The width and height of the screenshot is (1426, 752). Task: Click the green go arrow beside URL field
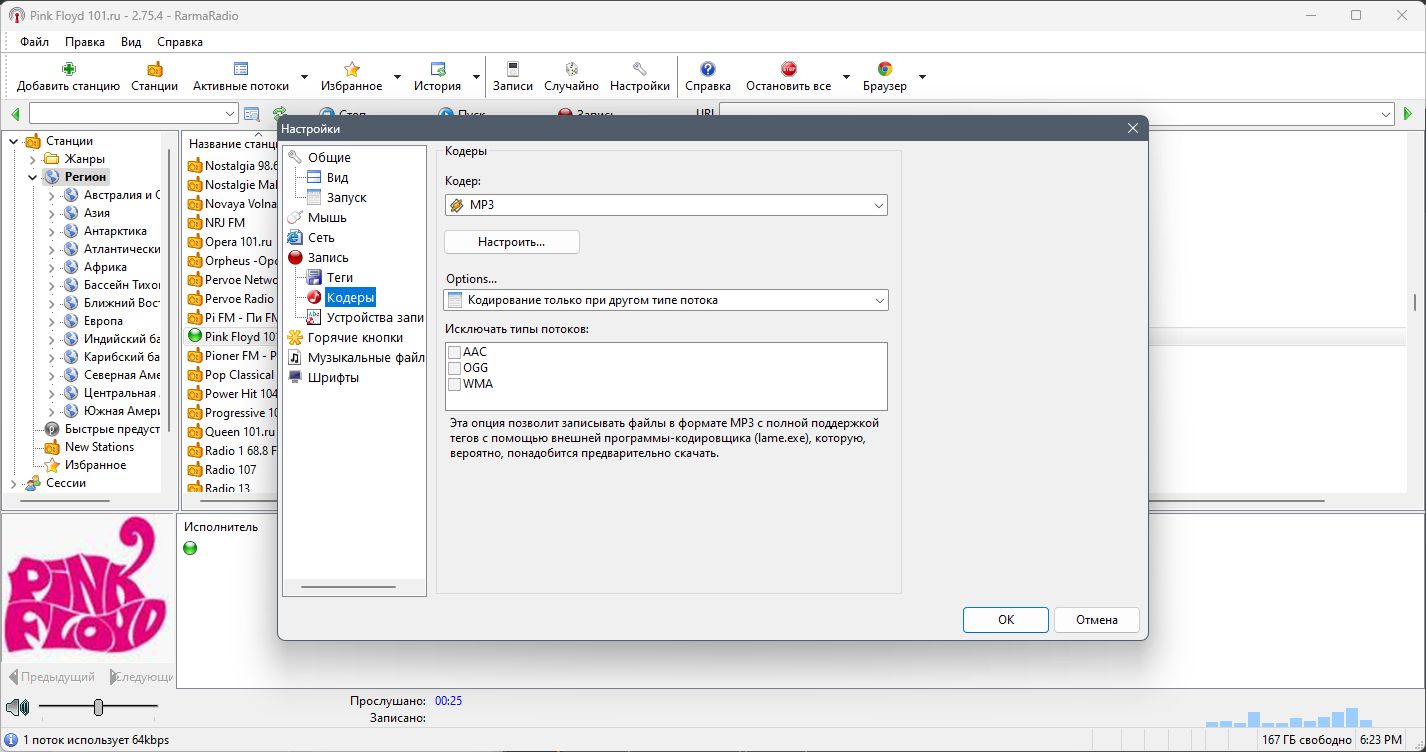[1408, 114]
